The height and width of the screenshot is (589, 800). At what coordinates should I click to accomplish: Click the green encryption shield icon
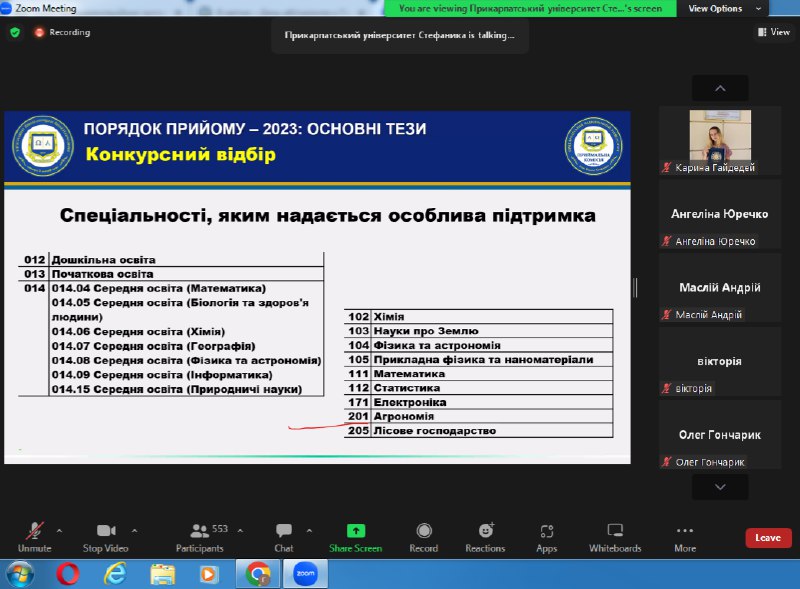[x=15, y=32]
